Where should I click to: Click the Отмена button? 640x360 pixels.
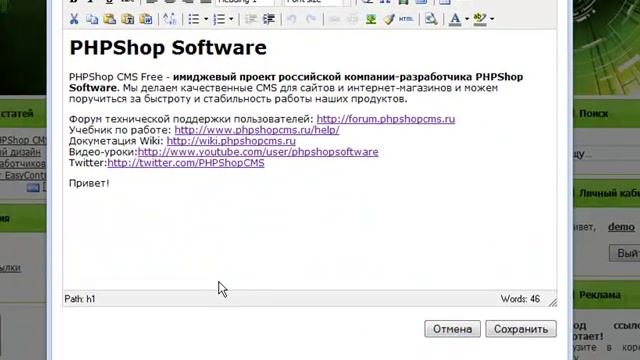[452, 329]
